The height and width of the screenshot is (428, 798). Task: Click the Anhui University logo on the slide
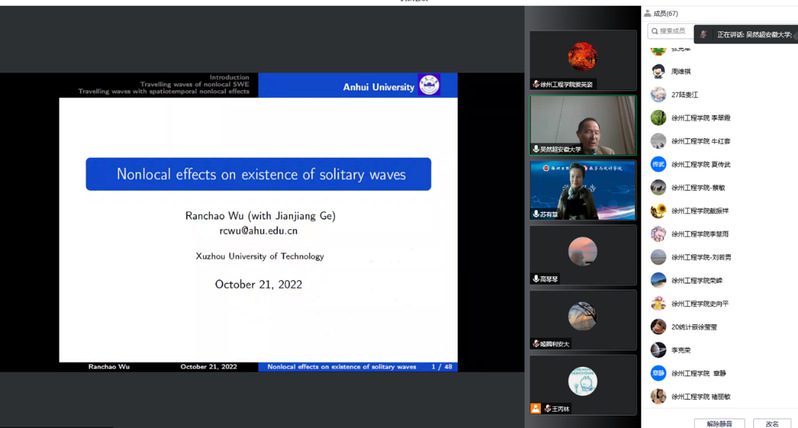coord(429,85)
